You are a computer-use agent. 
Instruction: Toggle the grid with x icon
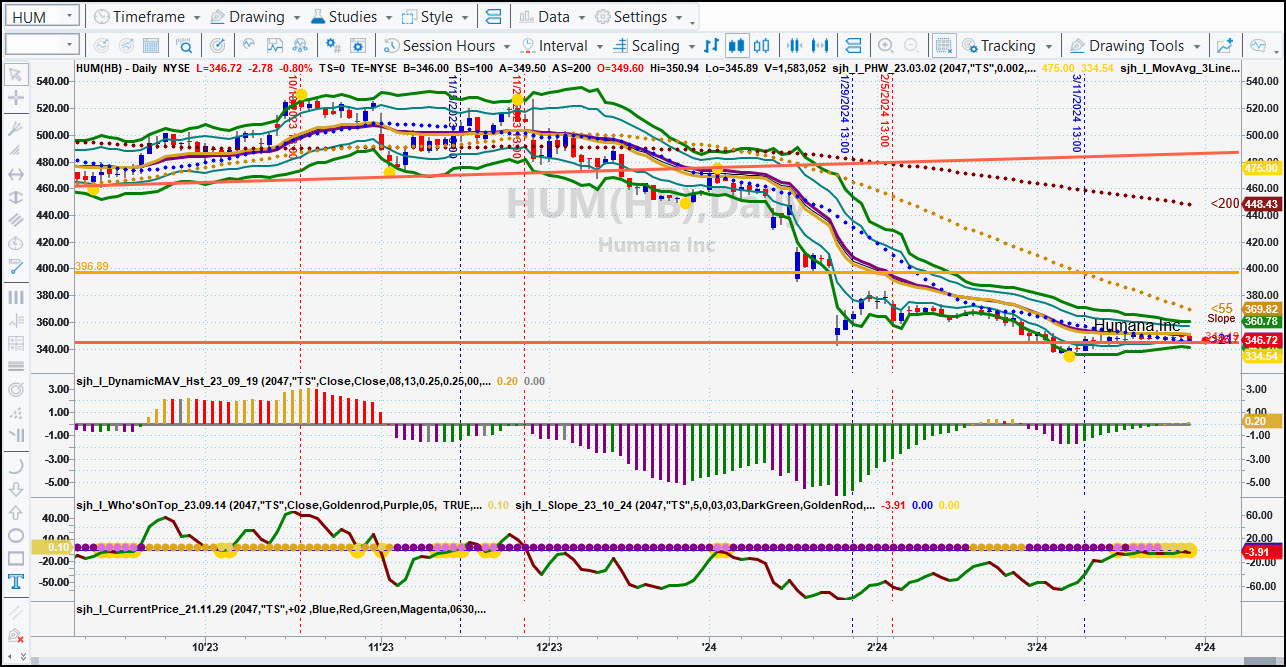pyautogui.click(x=943, y=45)
